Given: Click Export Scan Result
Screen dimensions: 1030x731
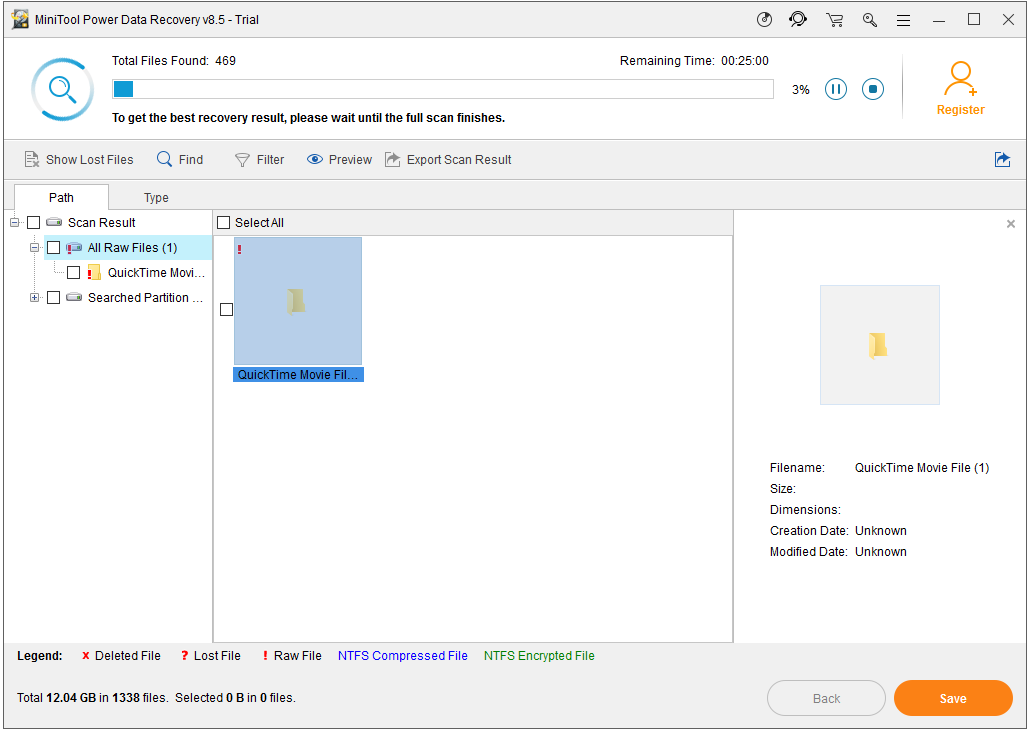Looking at the screenshot, I should [448, 160].
